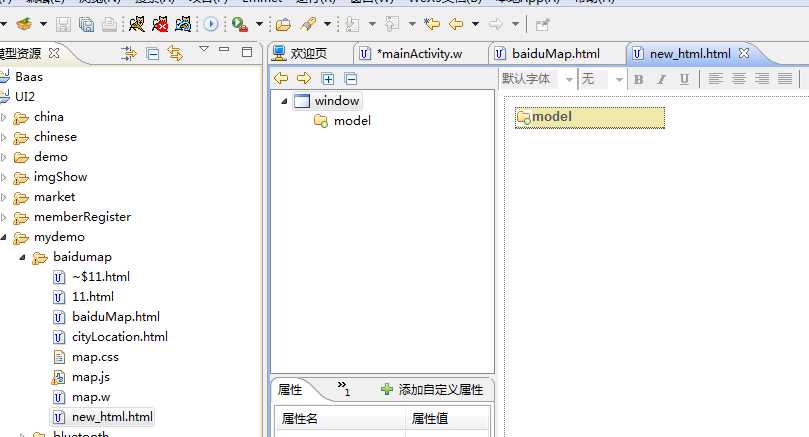Expand the market folder

[4, 197]
